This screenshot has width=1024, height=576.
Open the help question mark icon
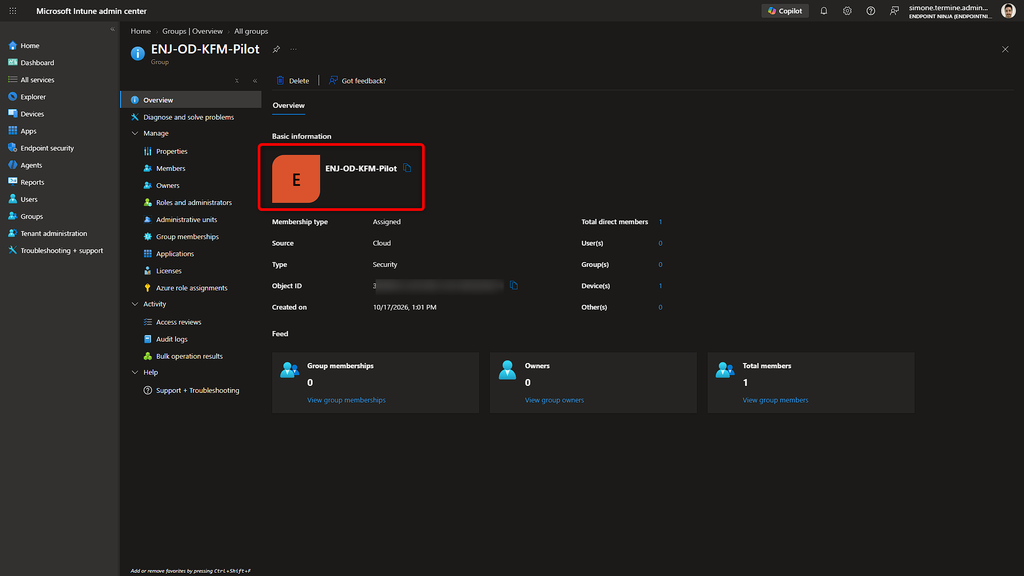[871, 10]
